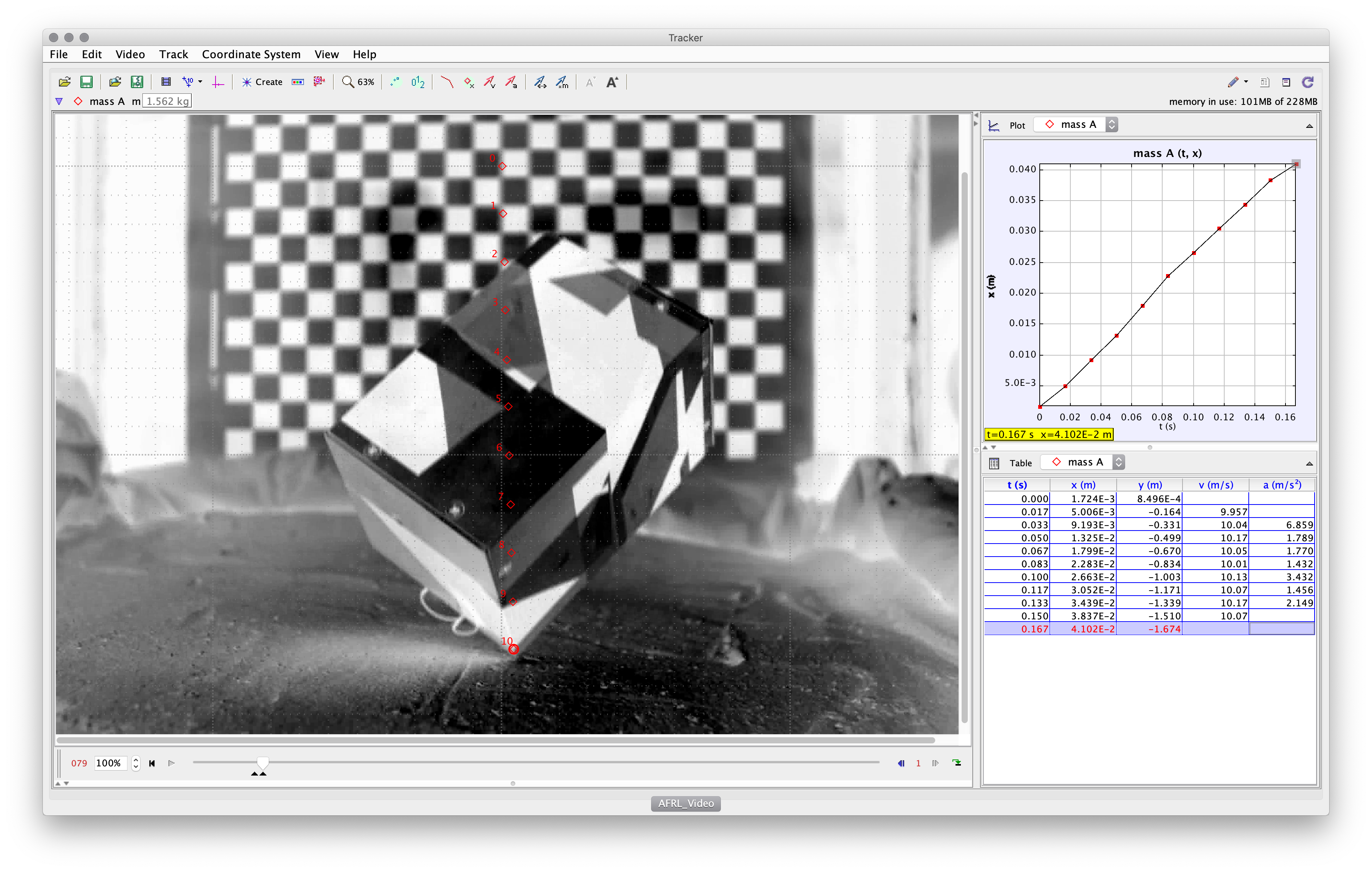Open the clip settings filmstrip icon
1372x872 pixels.
tap(166, 82)
